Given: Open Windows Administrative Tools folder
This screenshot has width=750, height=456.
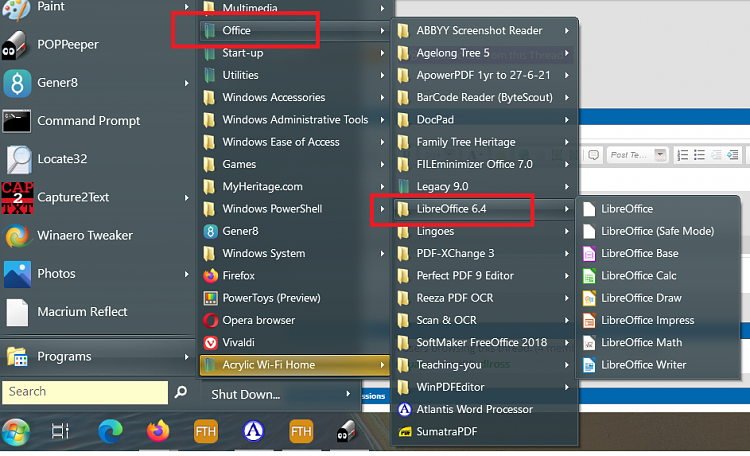Looking at the screenshot, I should tap(294, 120).
